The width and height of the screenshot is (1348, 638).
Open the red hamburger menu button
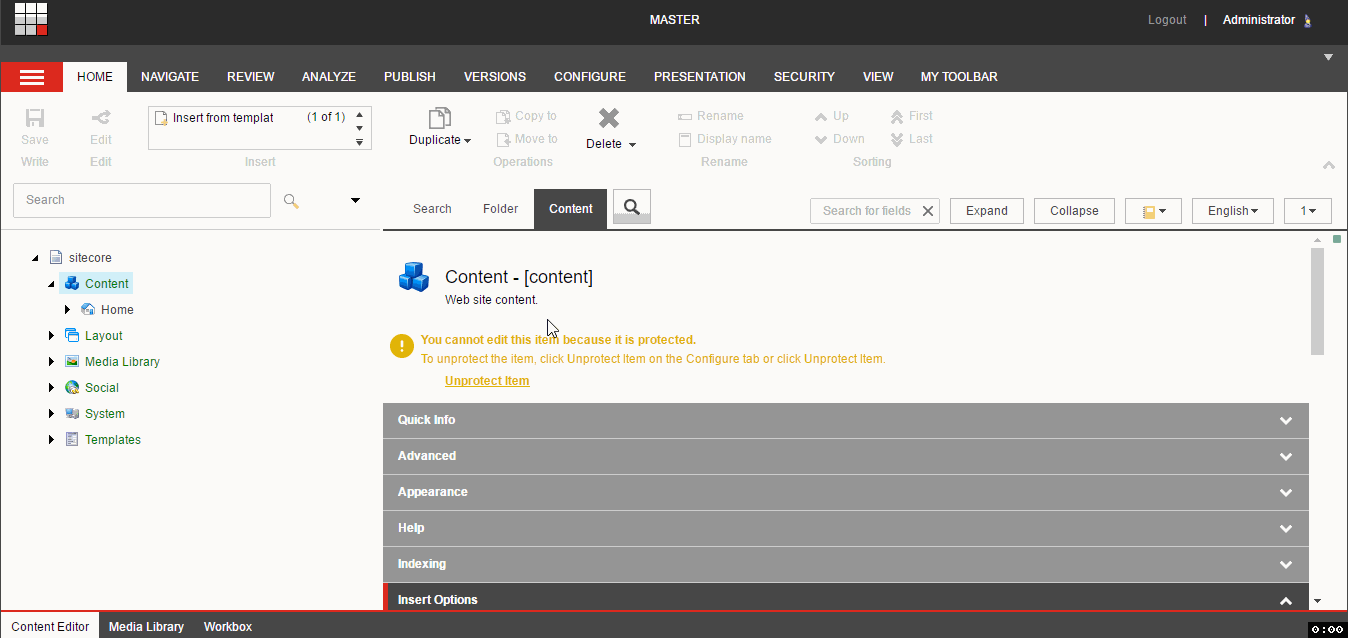pyautogui.click(x=32, y=77)
